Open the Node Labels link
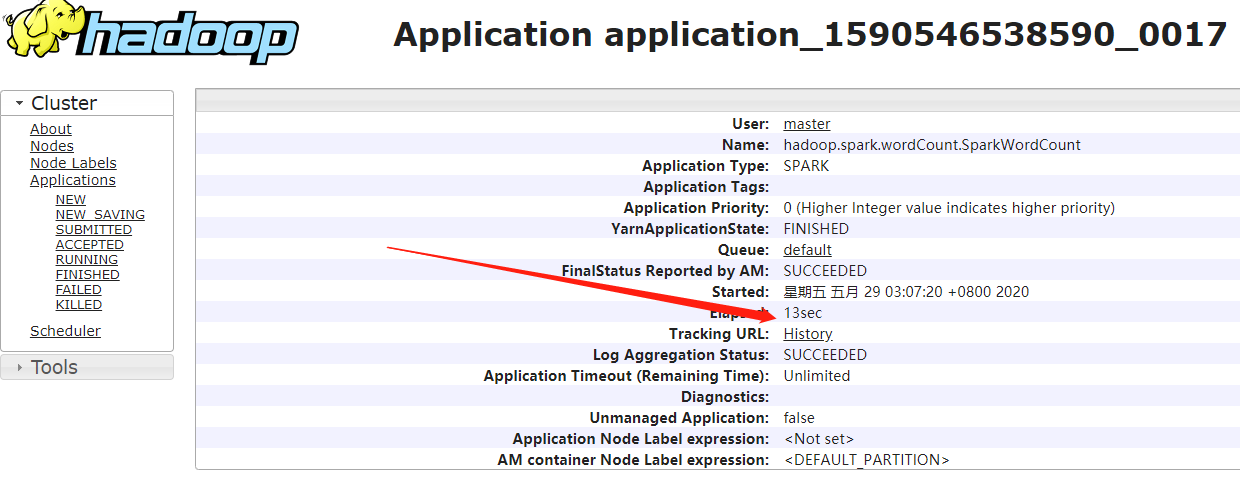Image resolution: width=1240 pixels, height=483 pixels. (x=73, y=163)
